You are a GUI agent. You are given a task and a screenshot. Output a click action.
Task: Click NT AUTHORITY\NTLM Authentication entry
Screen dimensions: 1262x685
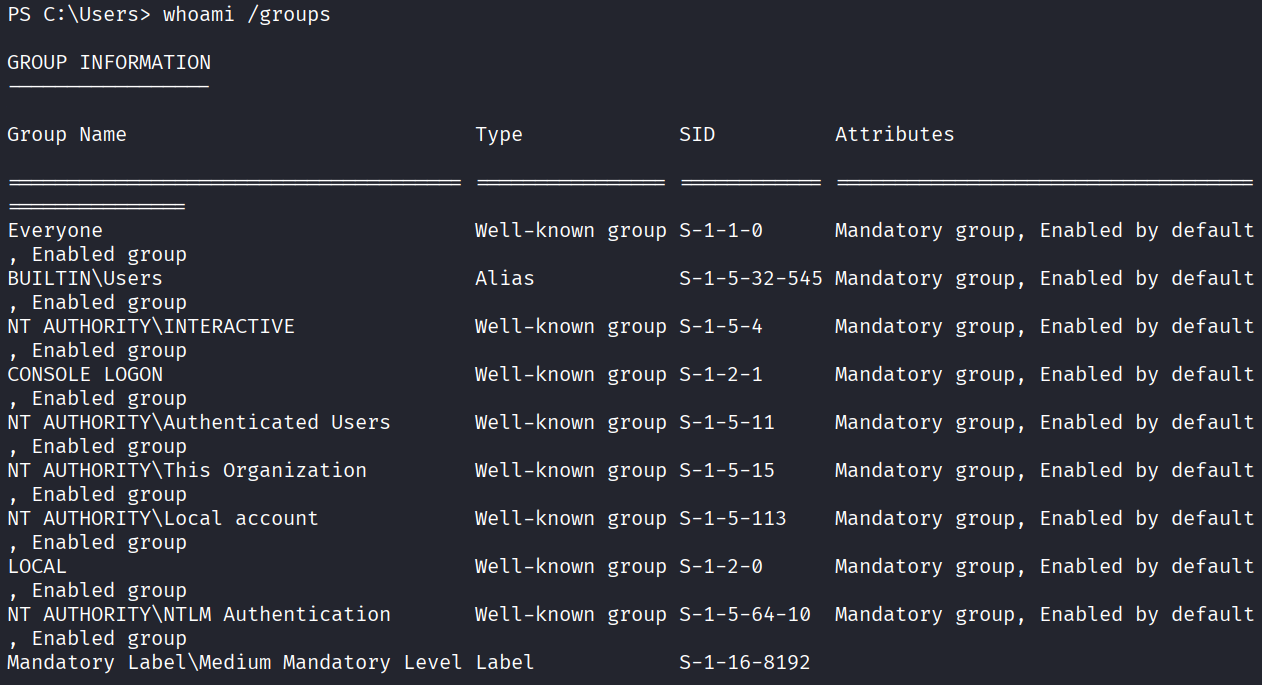199,615
